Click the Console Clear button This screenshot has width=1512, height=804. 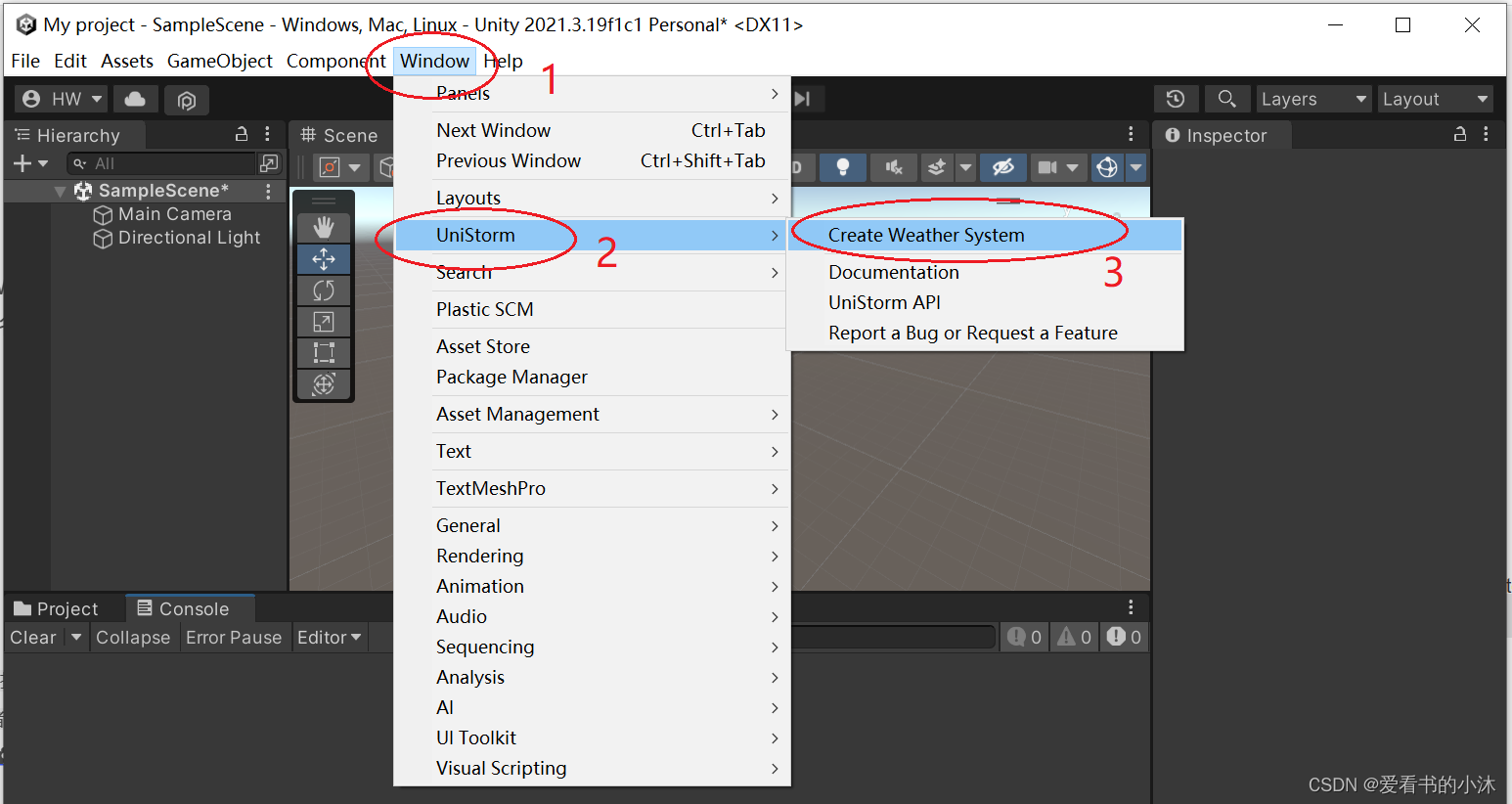pyautogui.click(x=33, y=638)
